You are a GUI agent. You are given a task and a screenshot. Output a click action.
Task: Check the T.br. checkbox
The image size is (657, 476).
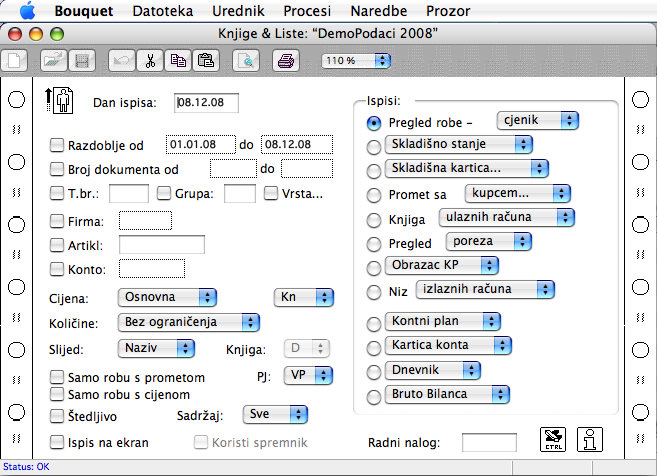(x=57, y=193)
